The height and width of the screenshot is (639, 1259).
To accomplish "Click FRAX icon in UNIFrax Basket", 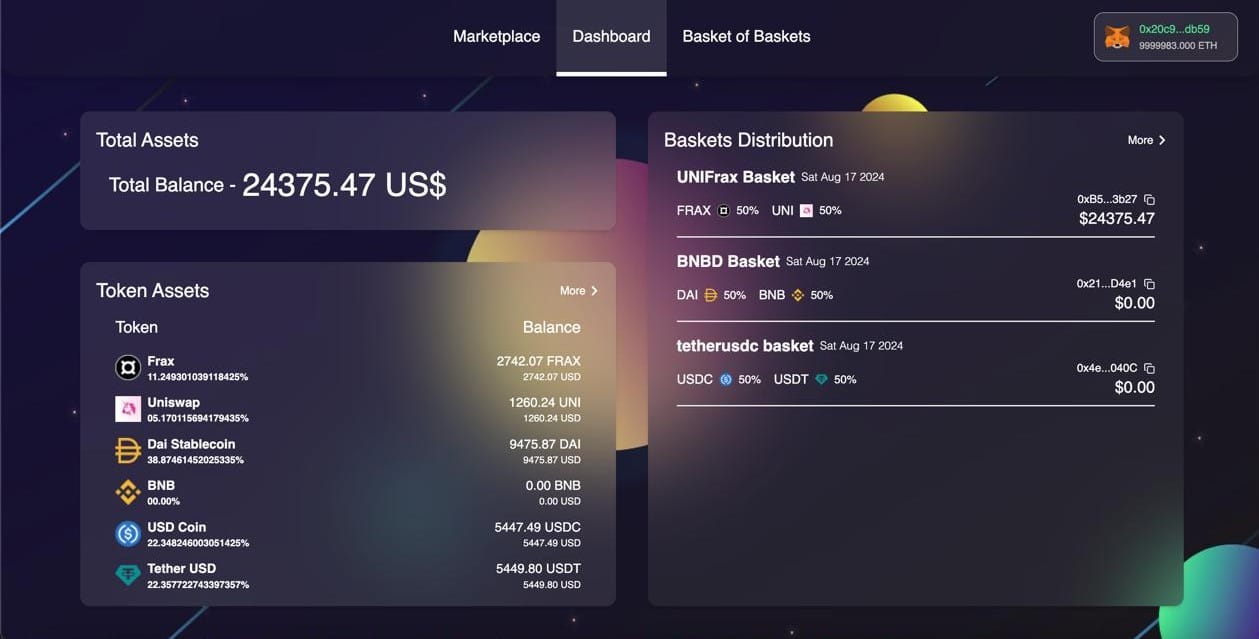I will coord(725,211).
